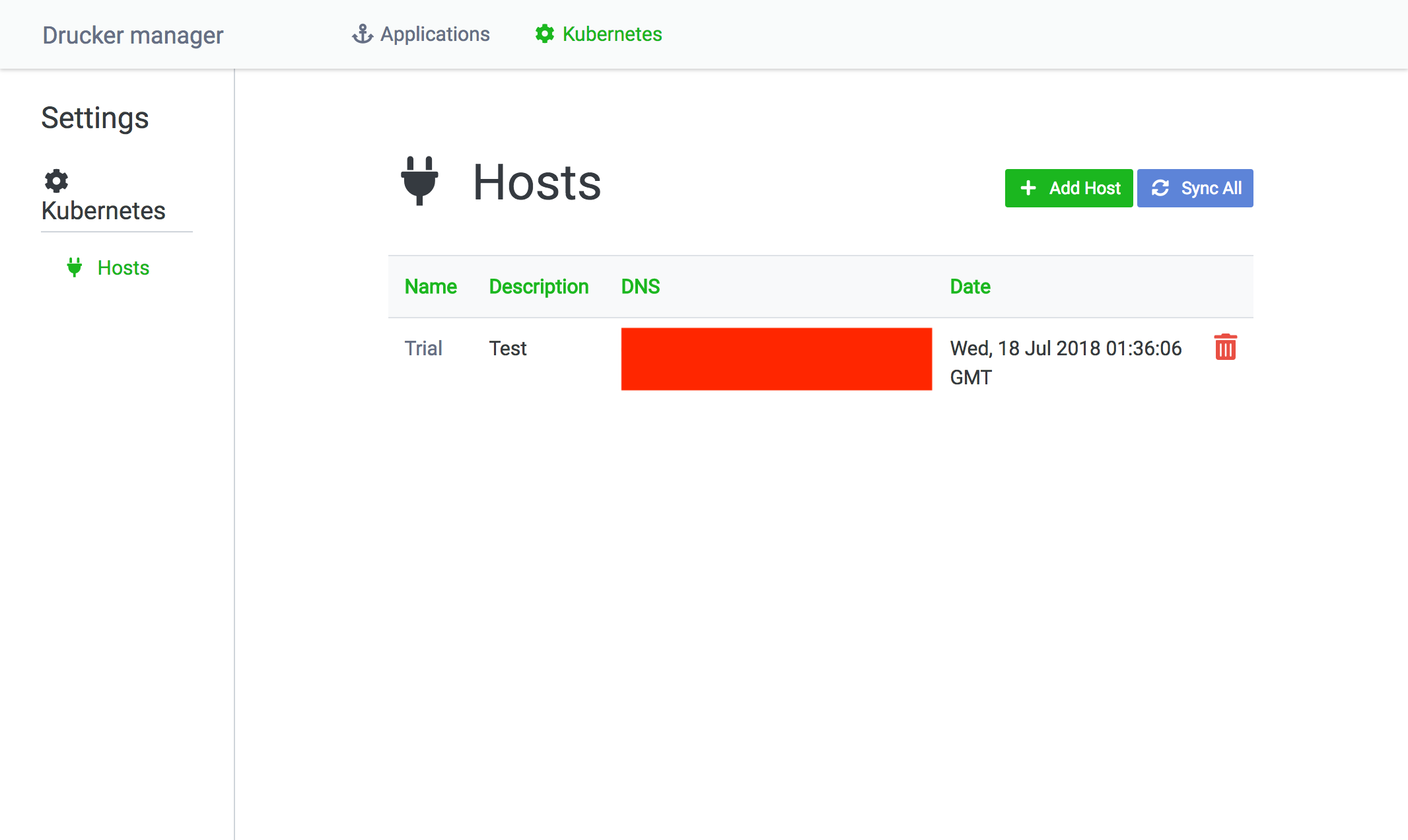Image resolution: width=1408 pixels, height=840 pixels.
Task: Click the sidebar Kubernetes gear icon
Action: tap(56, 180)
